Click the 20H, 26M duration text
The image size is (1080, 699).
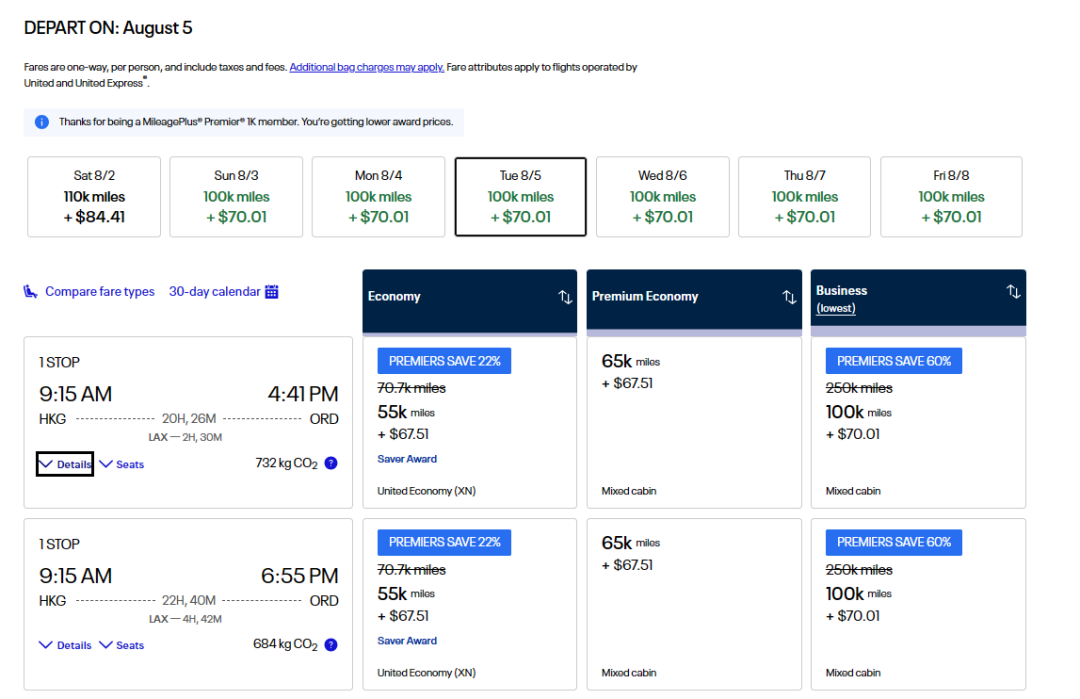point(189,419)
